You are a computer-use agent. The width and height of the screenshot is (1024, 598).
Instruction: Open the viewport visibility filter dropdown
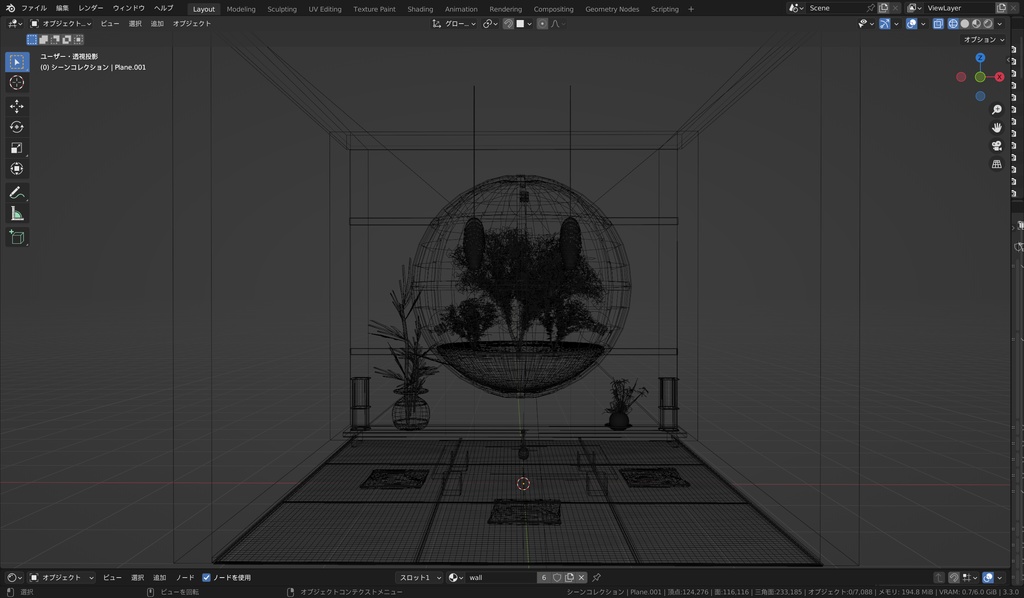click(x=865, y=24)
